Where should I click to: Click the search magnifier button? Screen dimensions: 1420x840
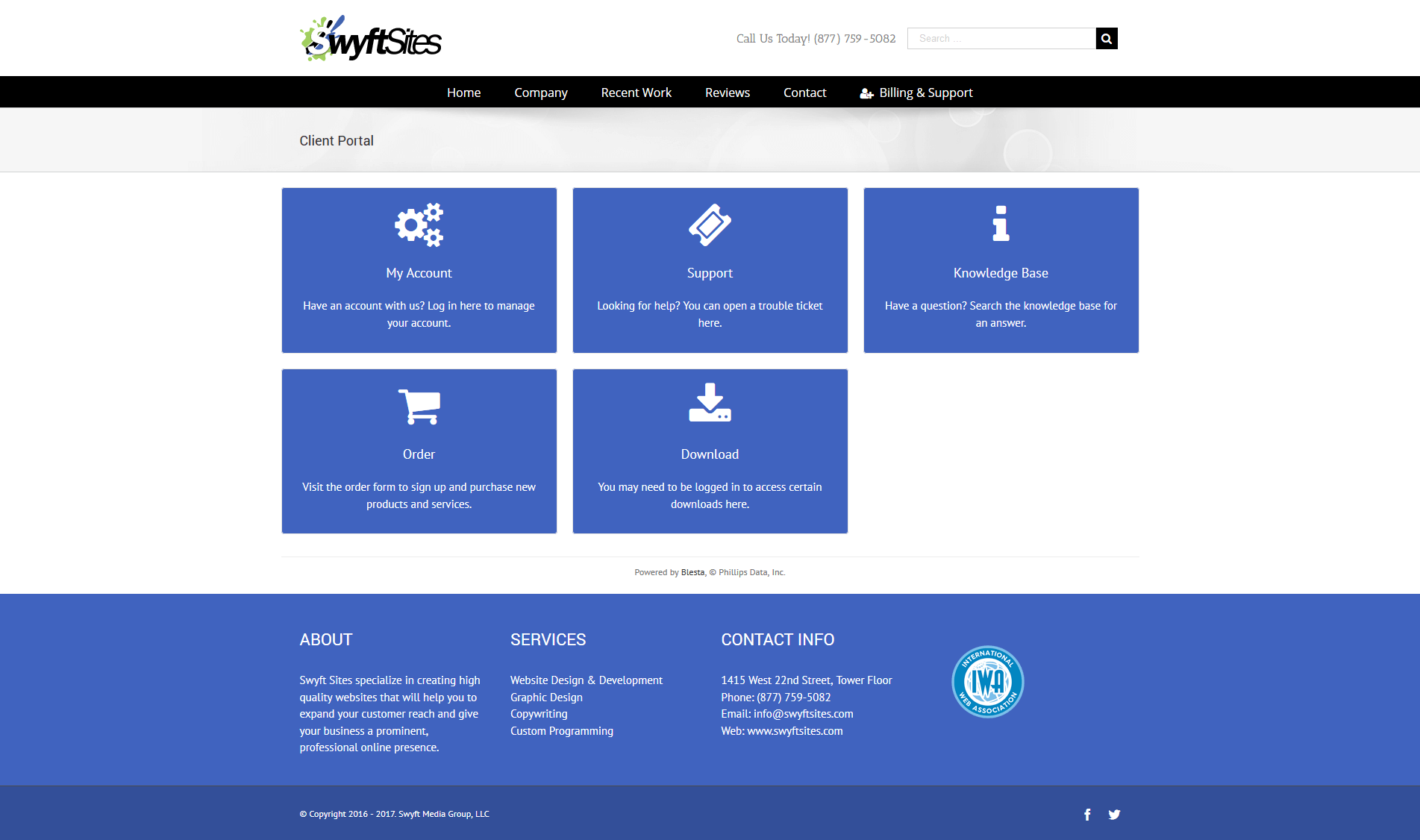click(x=1106, y=38)
